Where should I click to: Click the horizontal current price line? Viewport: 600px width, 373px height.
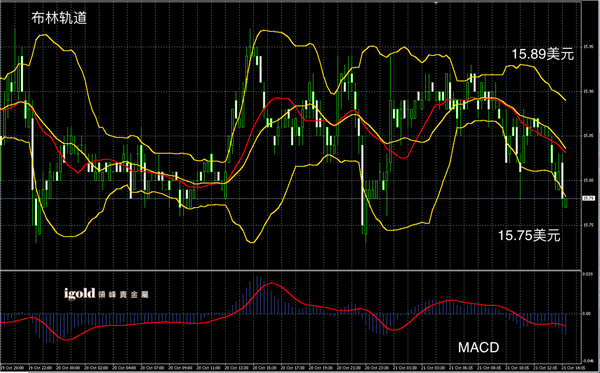(x=291, y=199)
